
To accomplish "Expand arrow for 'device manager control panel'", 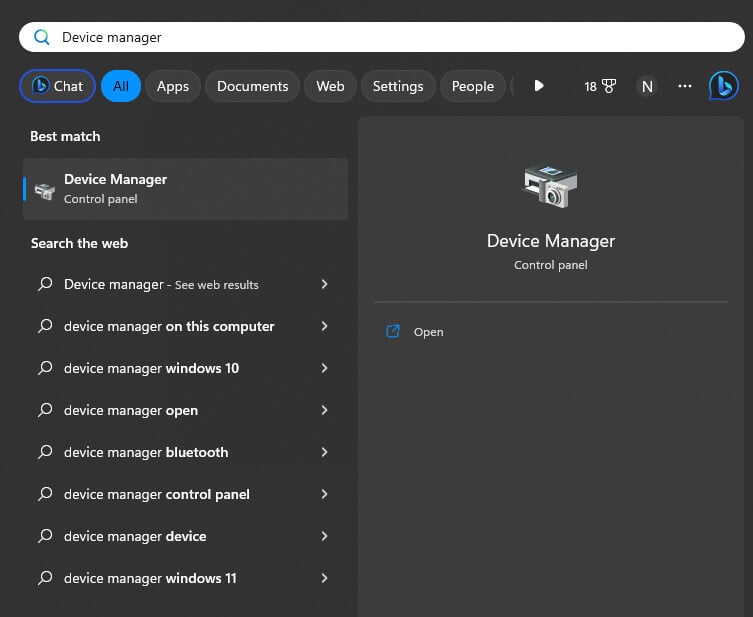I will [x=324, y=494].
